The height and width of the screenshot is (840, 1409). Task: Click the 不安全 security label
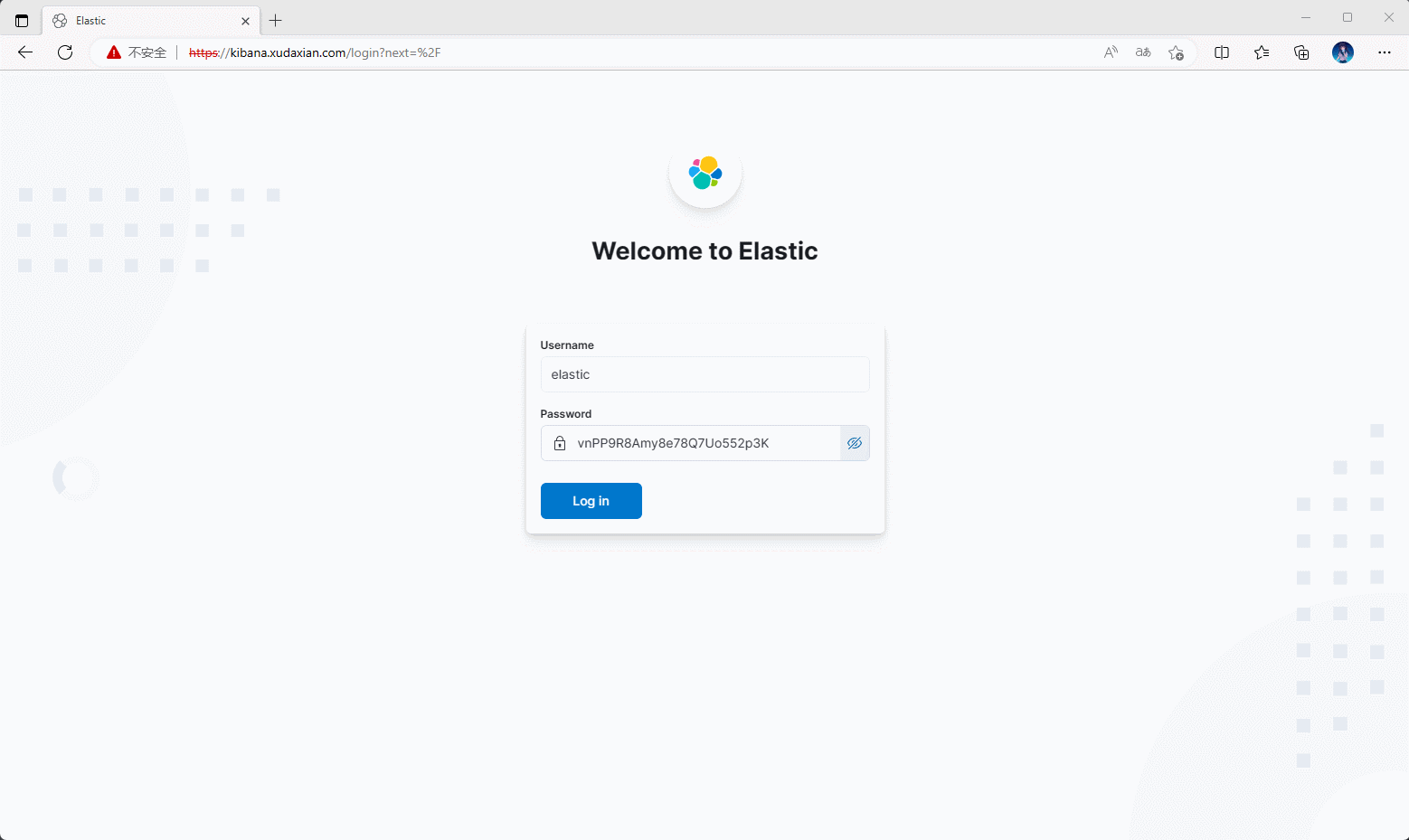click(x=147, y=52)
